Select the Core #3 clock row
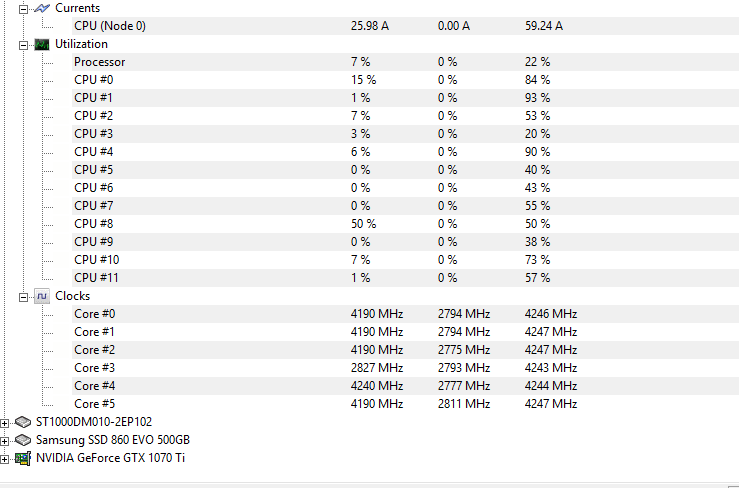 [x=405, y=368]
